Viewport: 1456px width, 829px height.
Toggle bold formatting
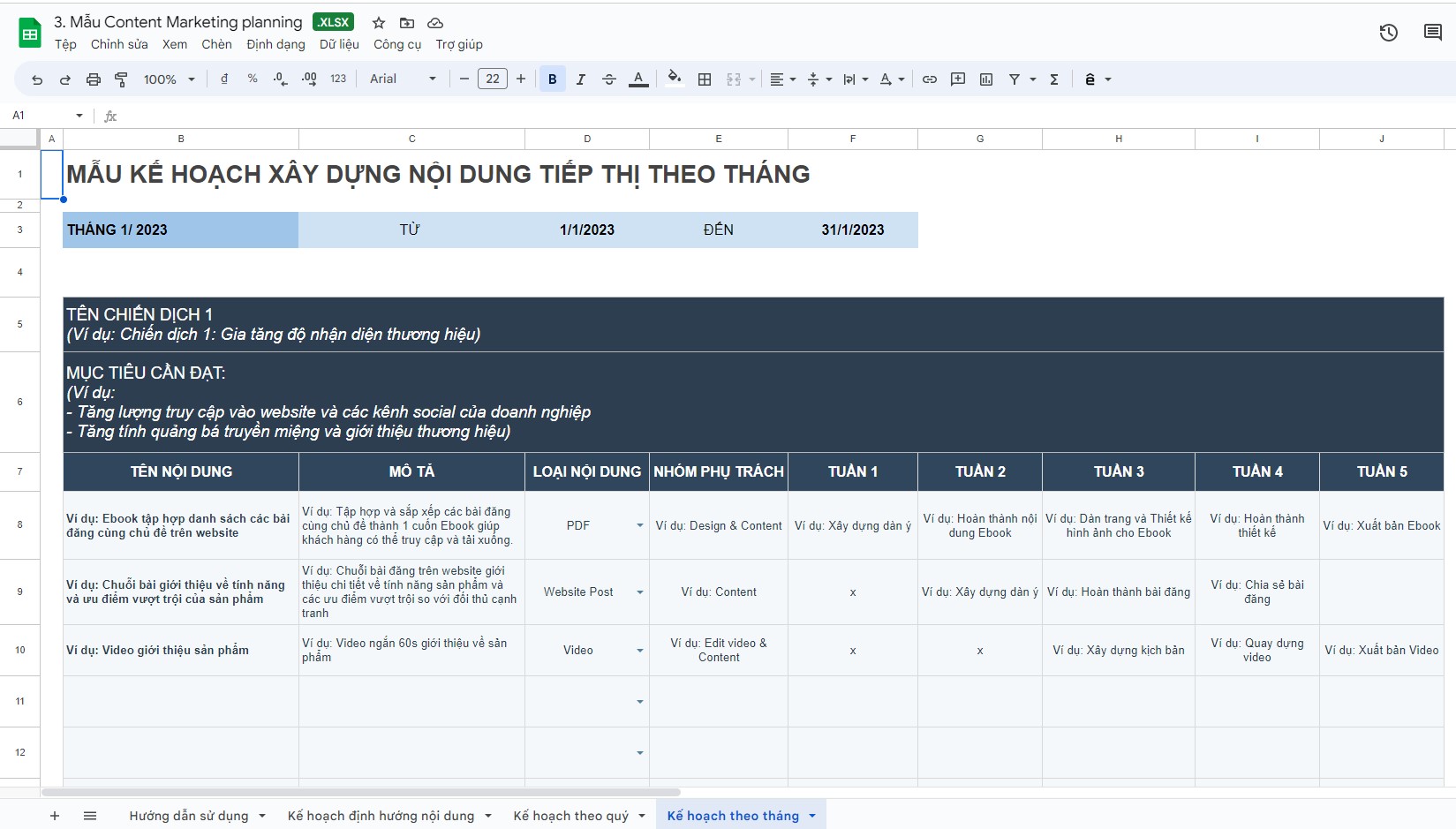coord(553,79)
